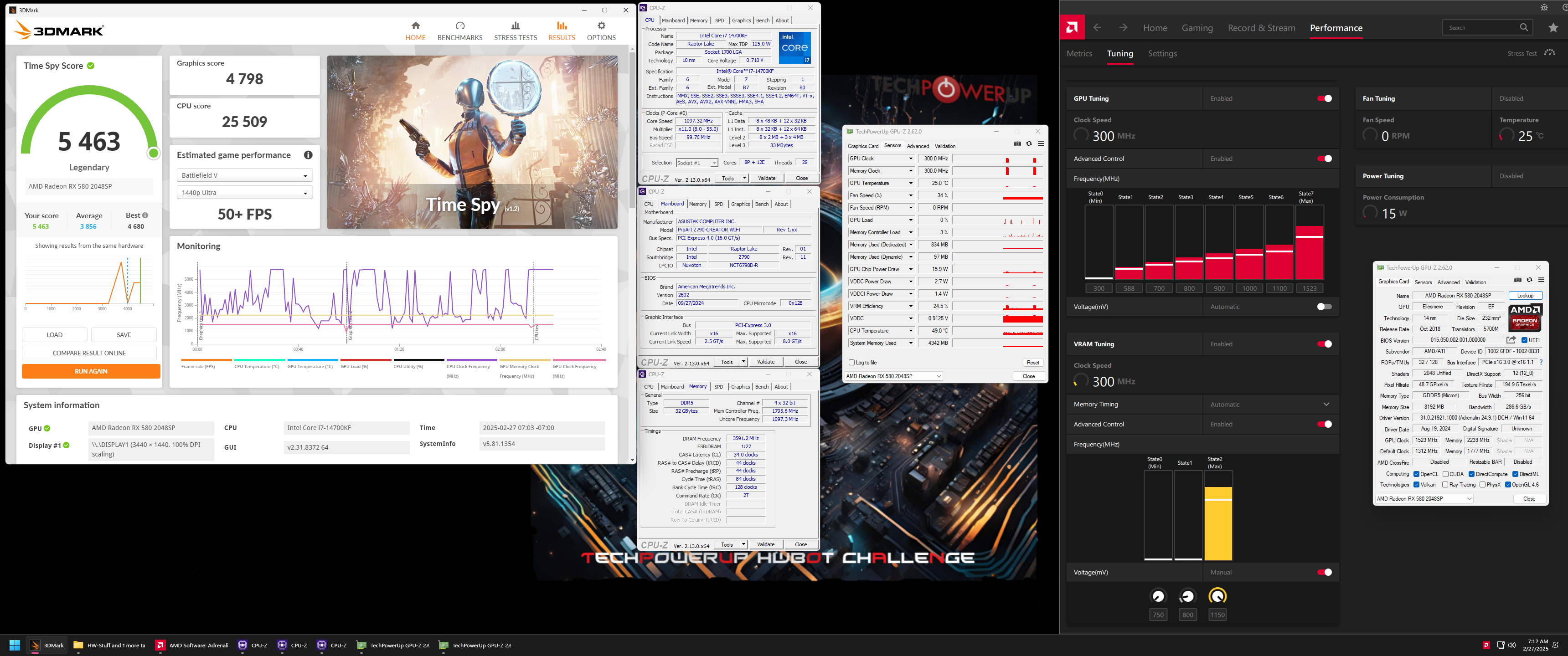Viewport: 1568px width, 656px height.
Task: Click SAVE button in 3DMark
Action: 124,335
